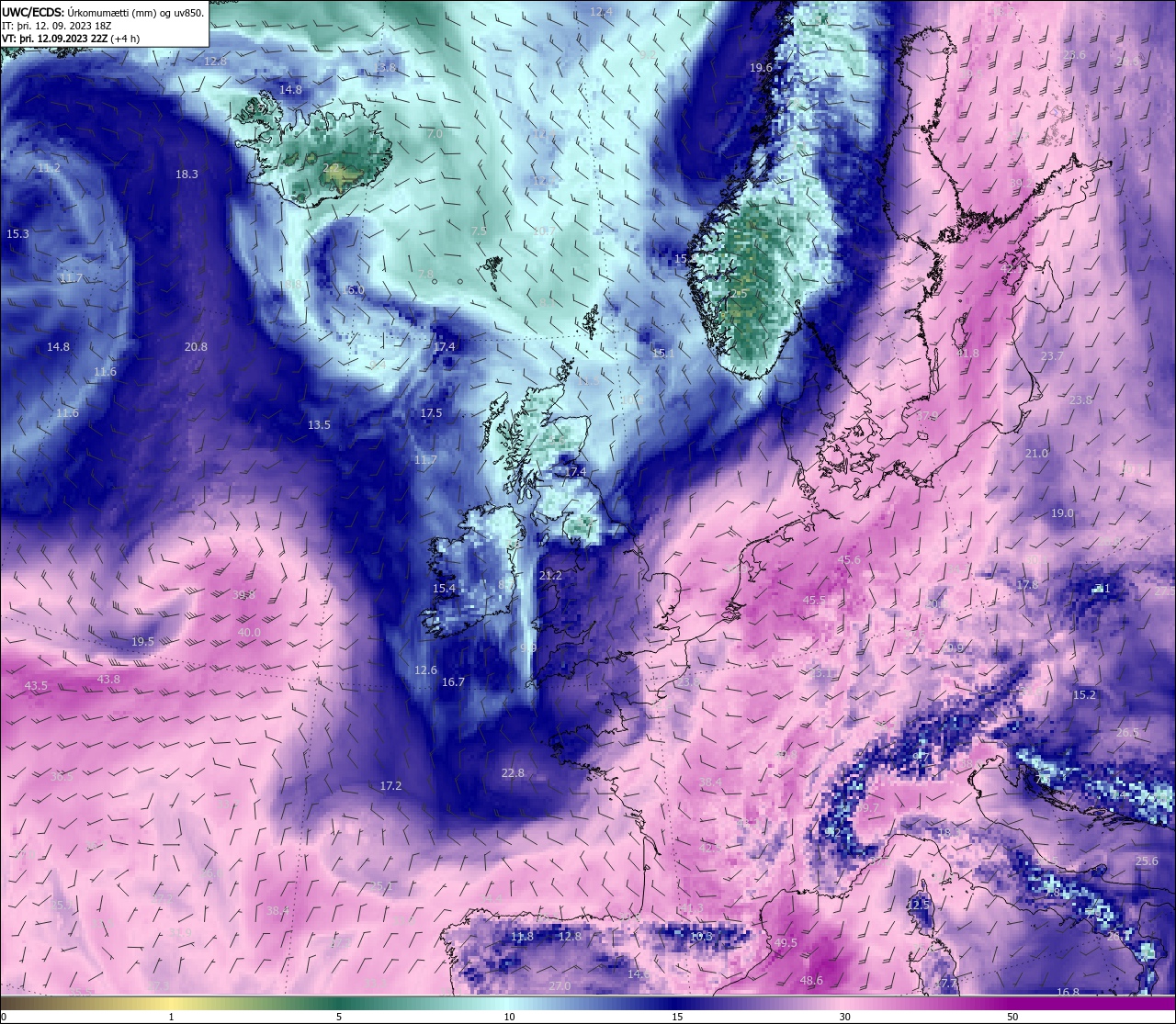Click the map value '21.2'
The width and height of the screenshot is (1176, 1024).
click(x=550, y=576)
